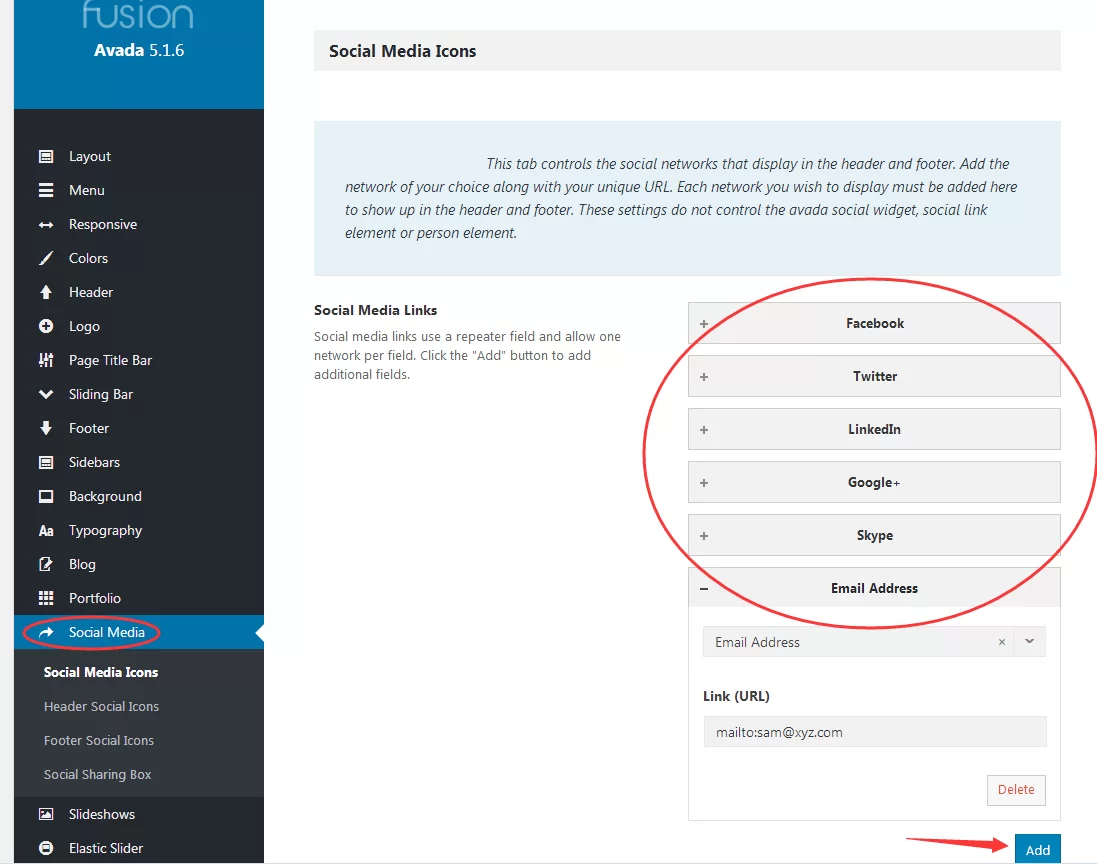Expand the Google+ repeater field
The height and width of the screenshot is (864, 1097).
(874, 483)
